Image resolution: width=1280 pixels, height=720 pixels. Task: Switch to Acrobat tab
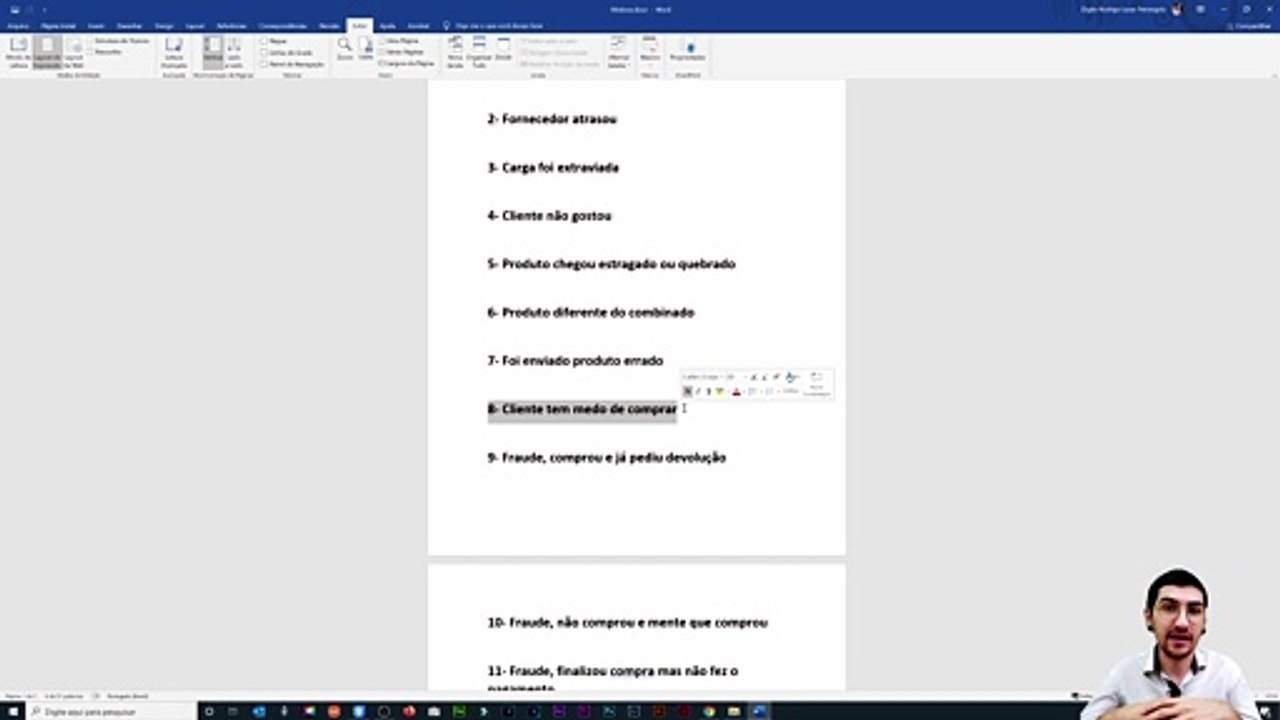click(418, 25)
